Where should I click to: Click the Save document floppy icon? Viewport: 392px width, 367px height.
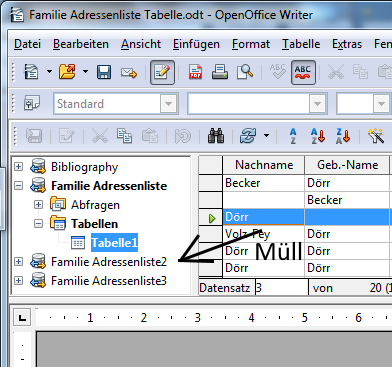pyautogui.click(x=104, y=72)
